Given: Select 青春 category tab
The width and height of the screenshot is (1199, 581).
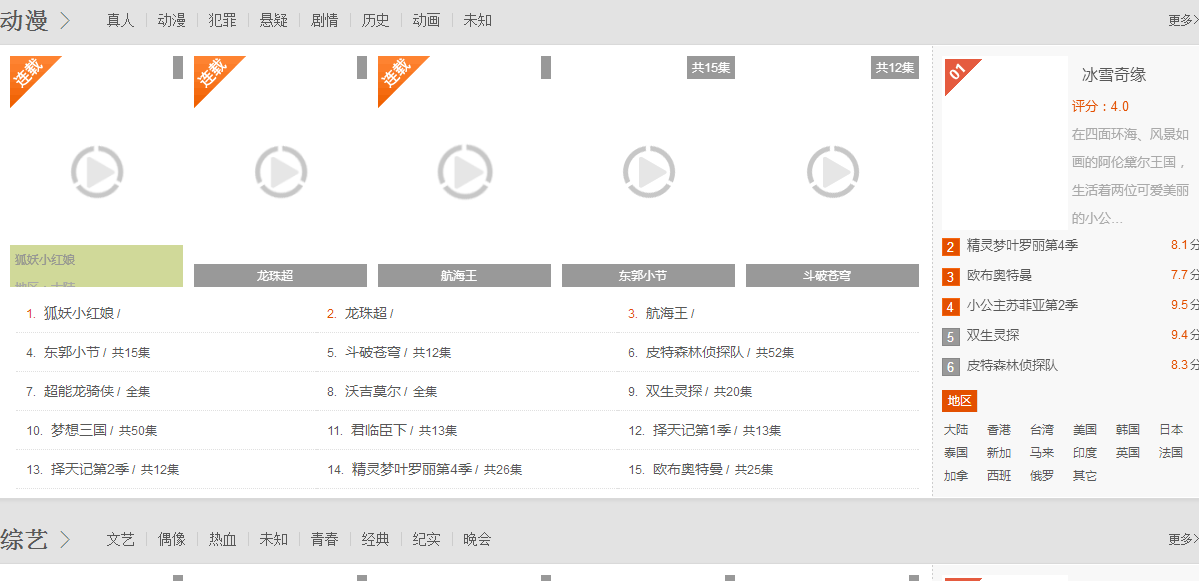Looking at the screenshot, I should point(324,540).
